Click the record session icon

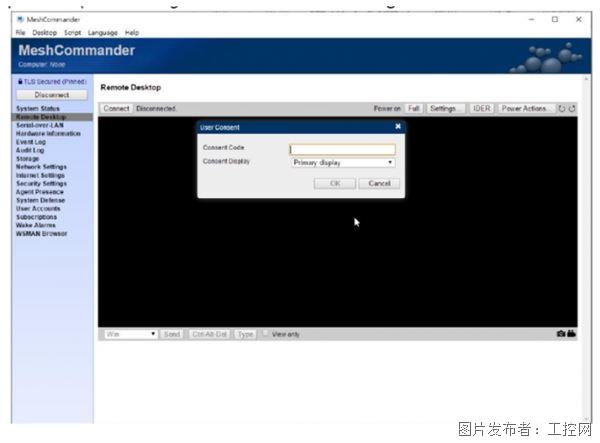click(571, 334)
